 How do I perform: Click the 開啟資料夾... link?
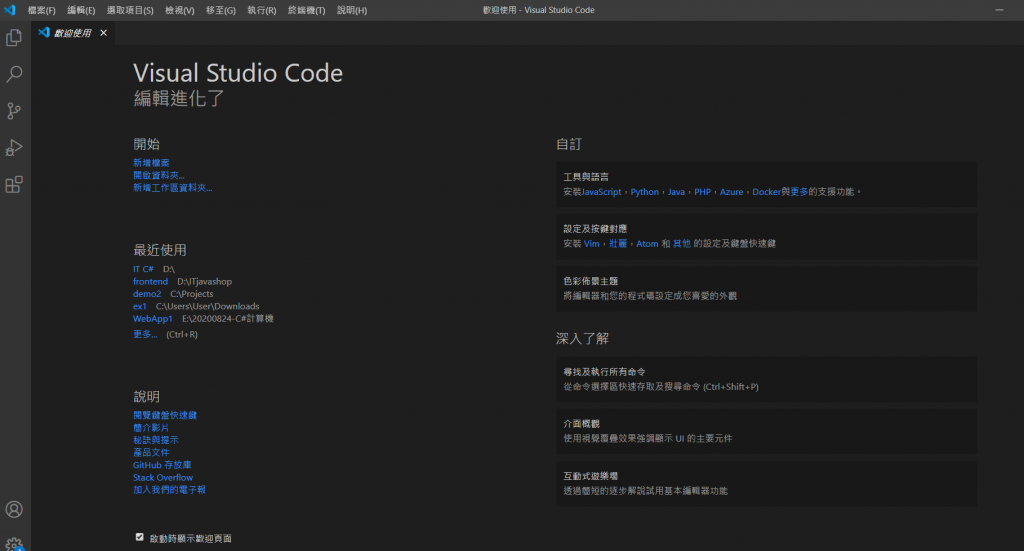[159, 176]
